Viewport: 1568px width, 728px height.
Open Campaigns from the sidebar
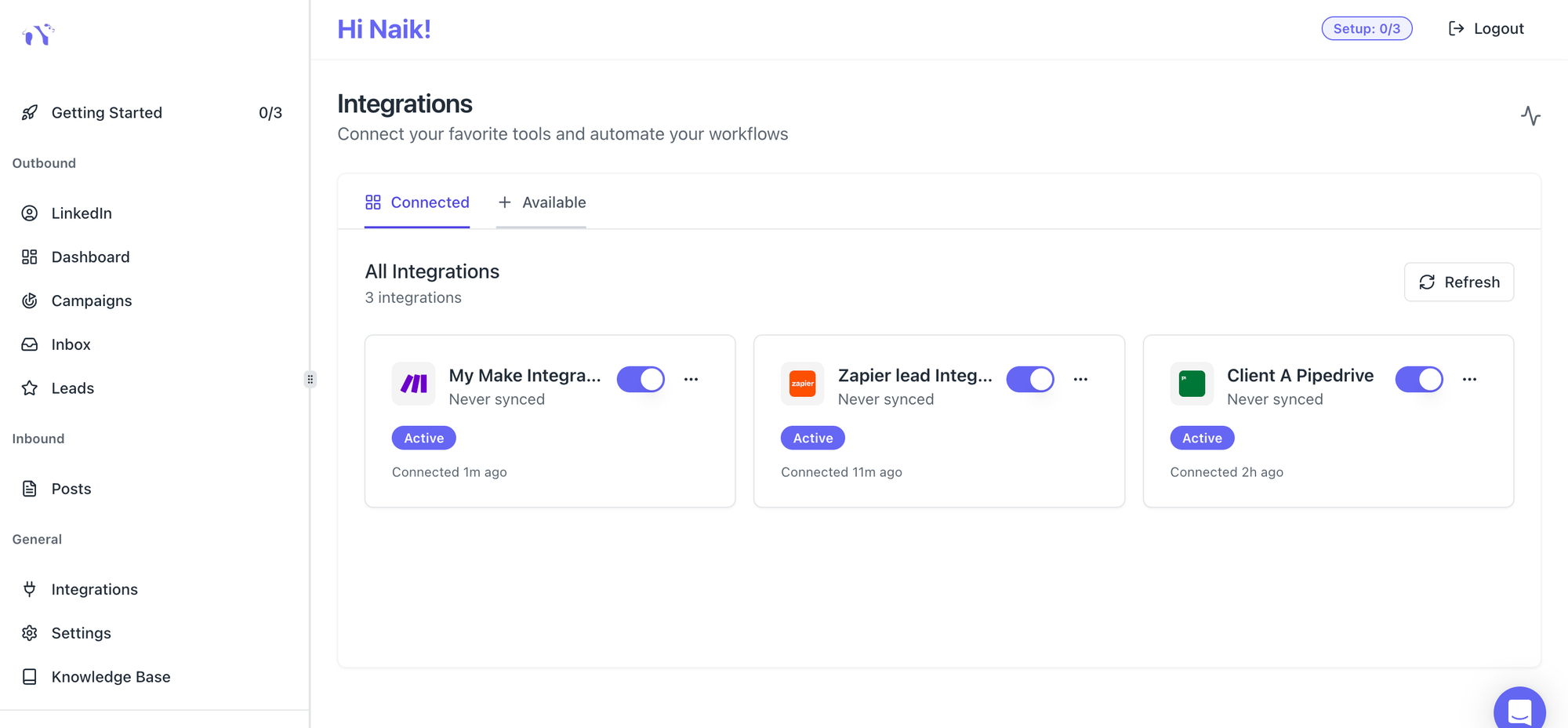pos(91,300)
